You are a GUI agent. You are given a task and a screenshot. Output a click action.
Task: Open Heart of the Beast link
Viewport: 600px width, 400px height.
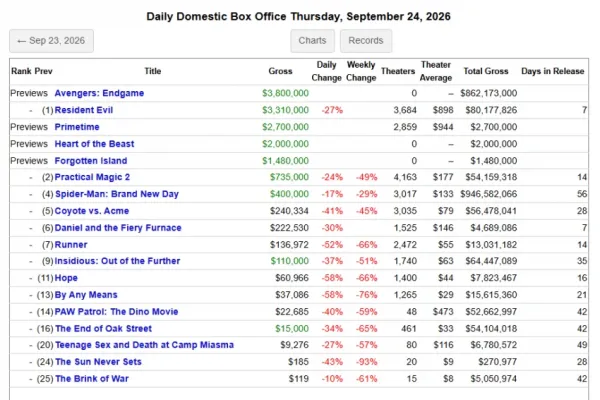(94, 144)
